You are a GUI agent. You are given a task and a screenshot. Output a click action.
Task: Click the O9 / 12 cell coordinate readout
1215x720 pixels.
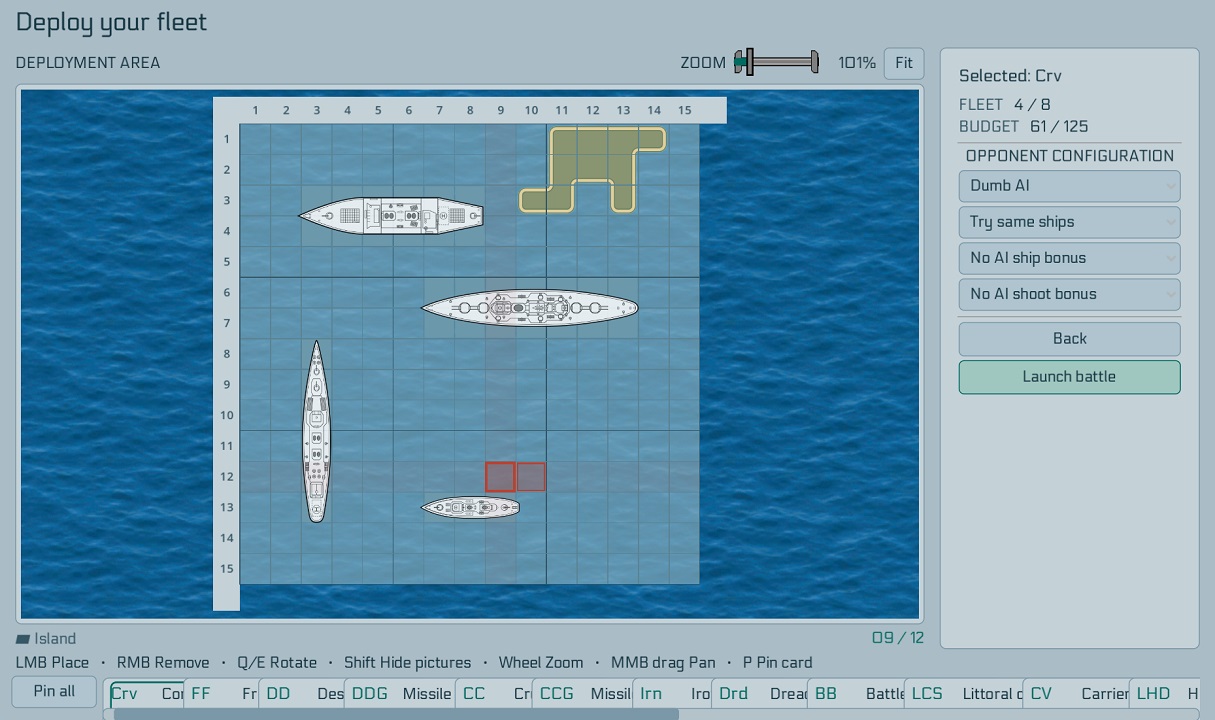coord(898,638)
